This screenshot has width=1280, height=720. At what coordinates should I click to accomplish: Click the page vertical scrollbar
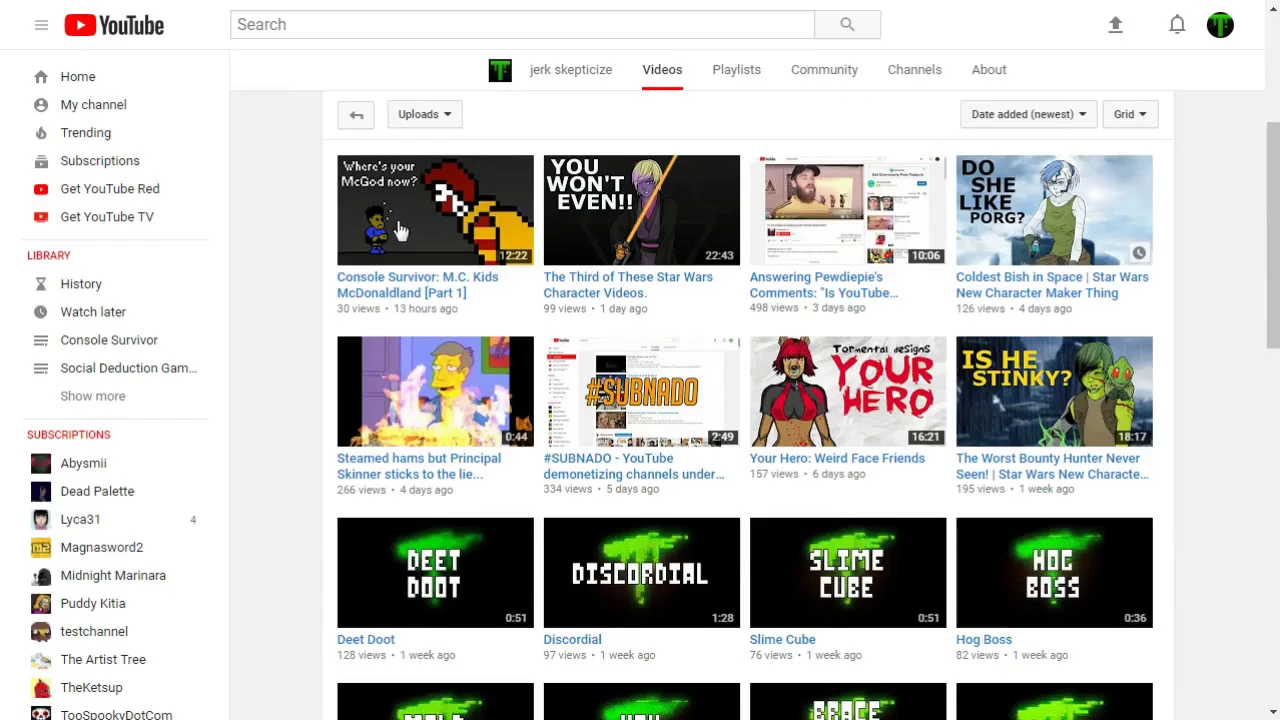[x=1272, y=235]
